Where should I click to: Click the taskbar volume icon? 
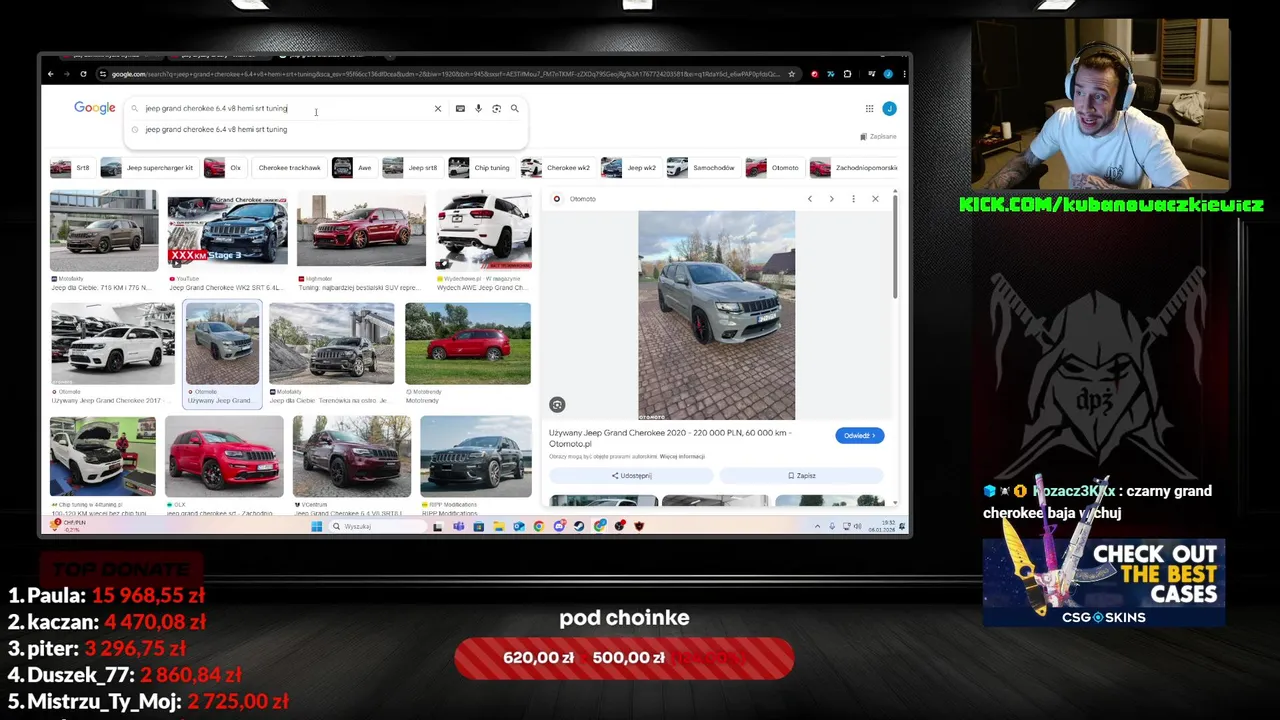(x=858, y=526)
